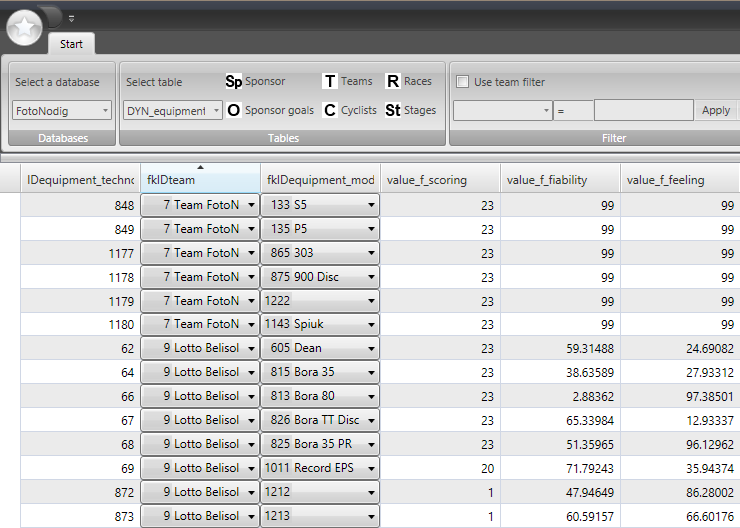This screenshot has height=528, width=740.
Task: Click the star application orb button
Action: click(22, 27)
